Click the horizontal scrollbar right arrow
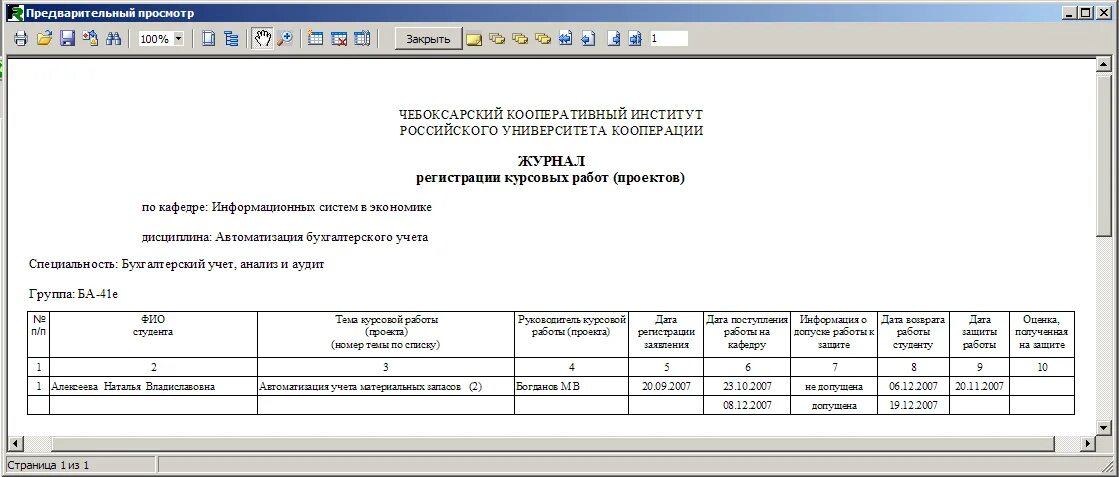1119x477 pixels. point(1088,443)
